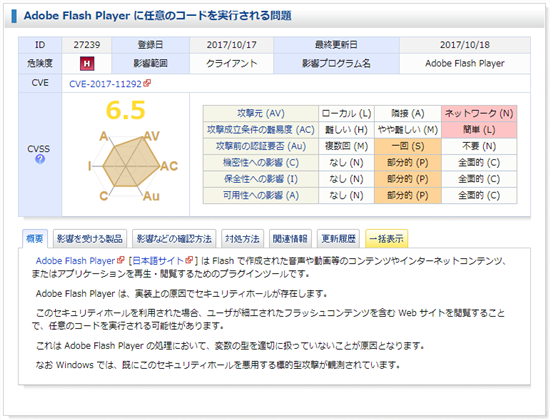The image size is (550, 420).
Task: Click the 攻撃成立条件の難易度 (AC) label
Action: [261, 130]
